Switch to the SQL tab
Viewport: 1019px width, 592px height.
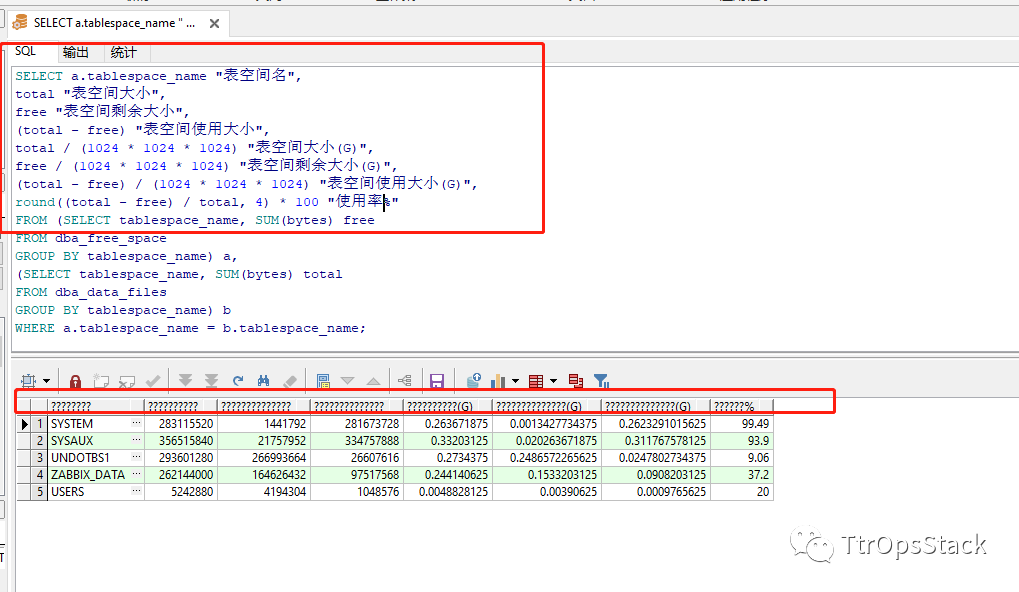coord(25,51)
